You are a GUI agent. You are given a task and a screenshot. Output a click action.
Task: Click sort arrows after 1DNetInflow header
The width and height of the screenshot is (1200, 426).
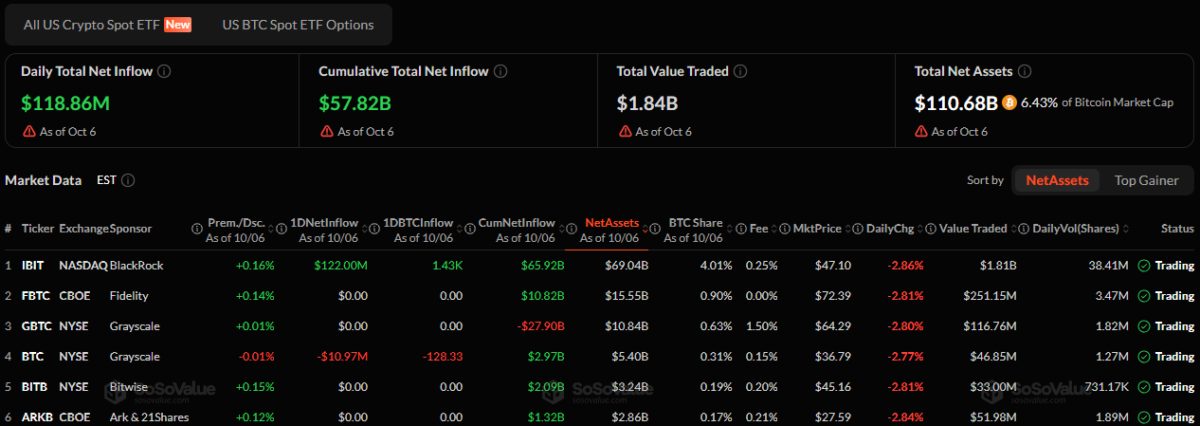click(x=365, y=229)
